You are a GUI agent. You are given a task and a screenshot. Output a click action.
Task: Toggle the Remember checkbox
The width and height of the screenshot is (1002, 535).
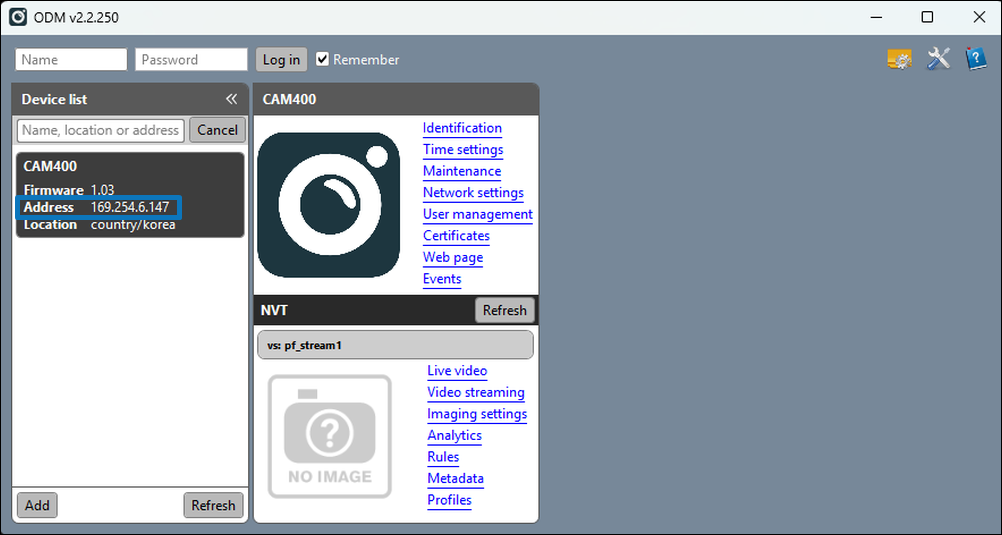(323, 59)
